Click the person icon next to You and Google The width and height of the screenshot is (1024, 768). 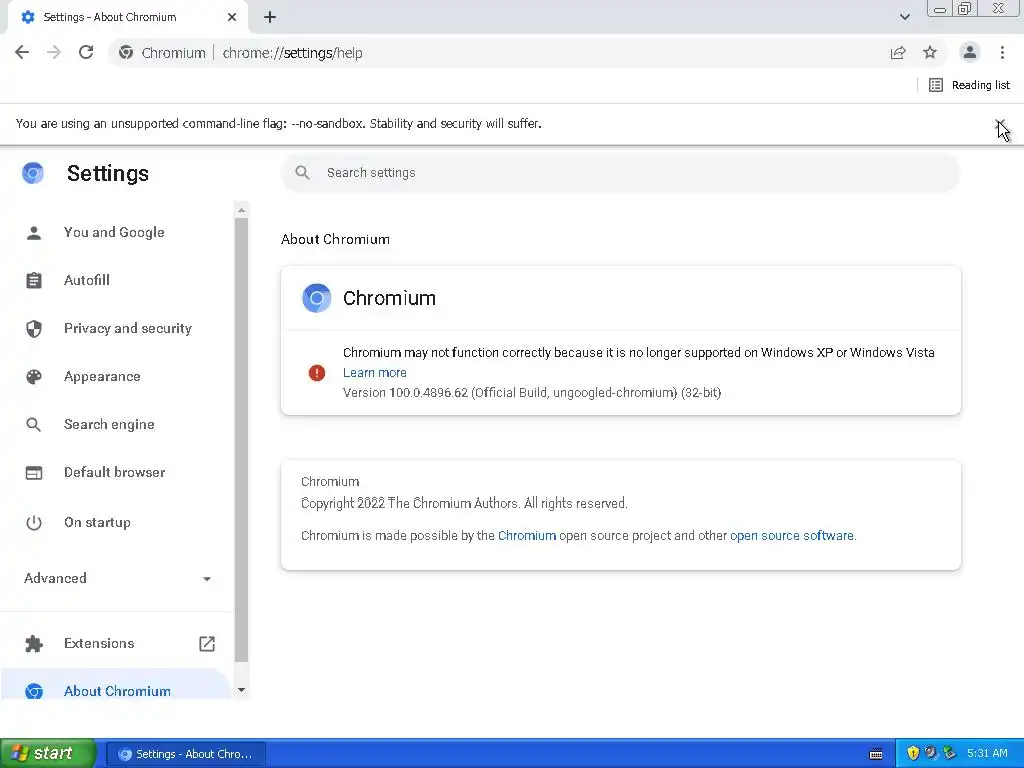[x=34, y=232]
